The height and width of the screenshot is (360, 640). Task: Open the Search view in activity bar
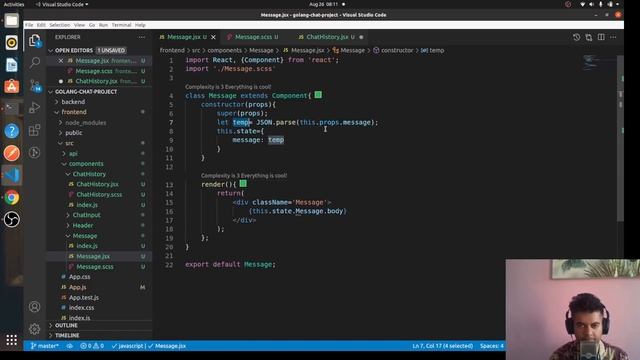coord(35,62)
